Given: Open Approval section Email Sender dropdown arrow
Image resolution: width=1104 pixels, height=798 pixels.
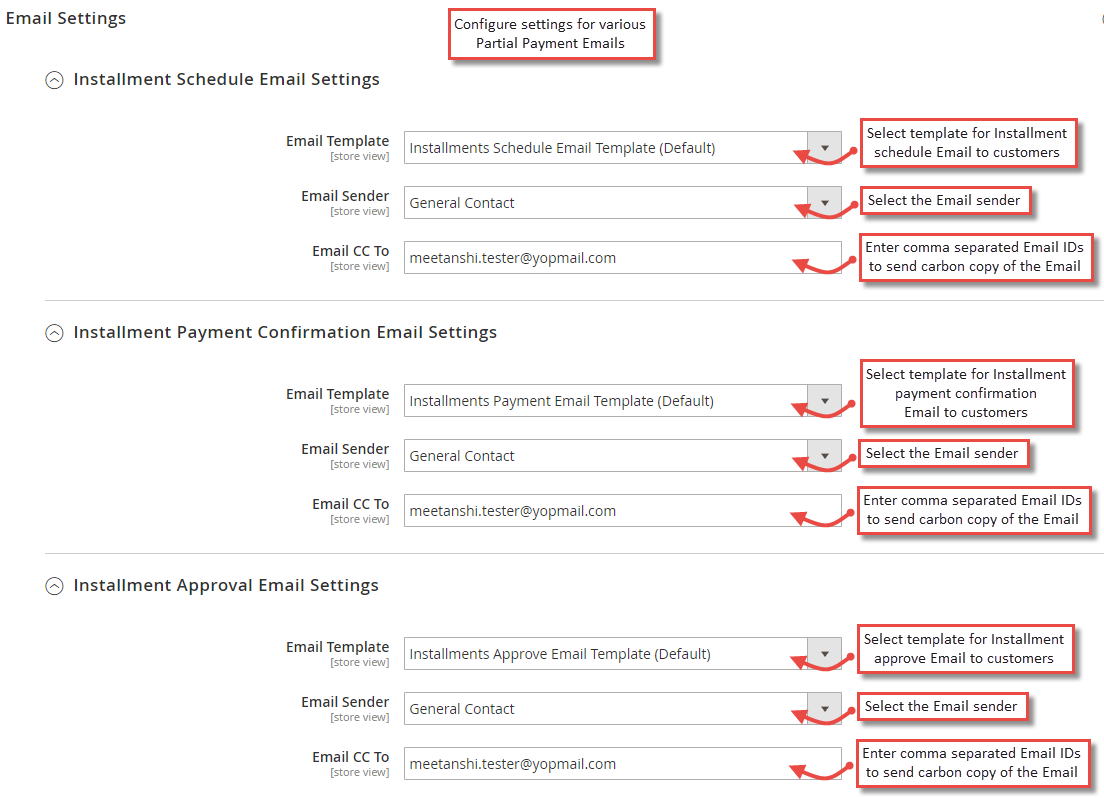Looking at the screenshot, I should click(824, 709).
